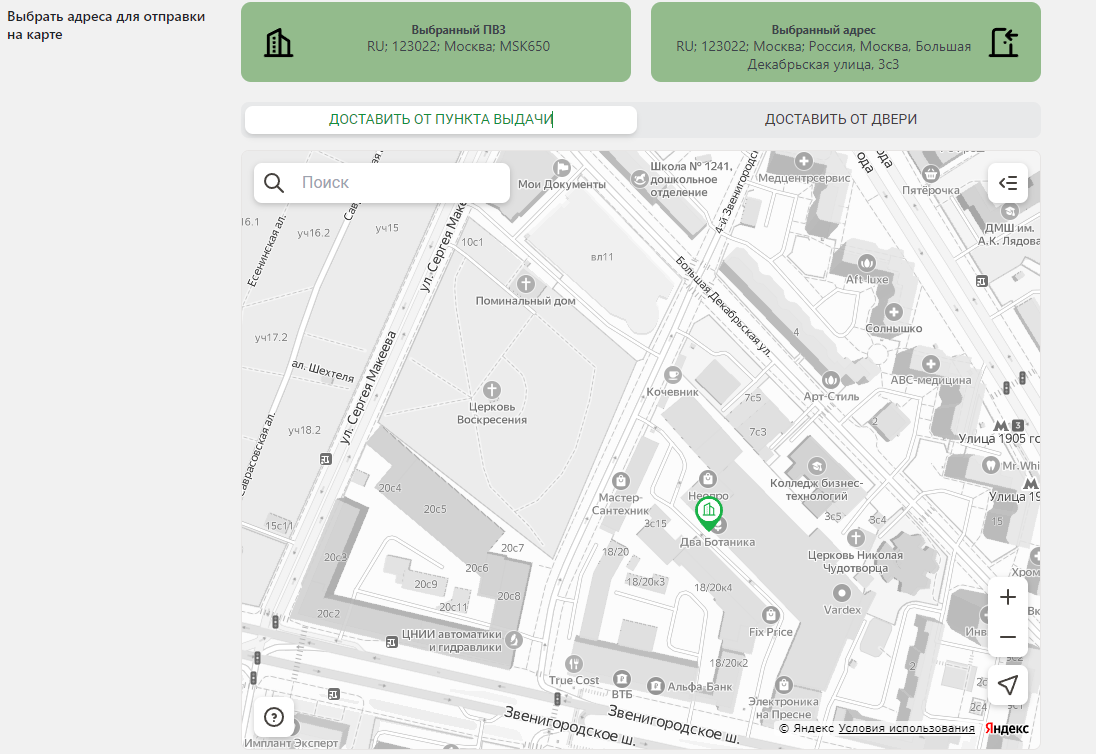Zoom out on the map
This screenshot has height=754, width=1096.
pyautogui.click(x=1007, y=637)
